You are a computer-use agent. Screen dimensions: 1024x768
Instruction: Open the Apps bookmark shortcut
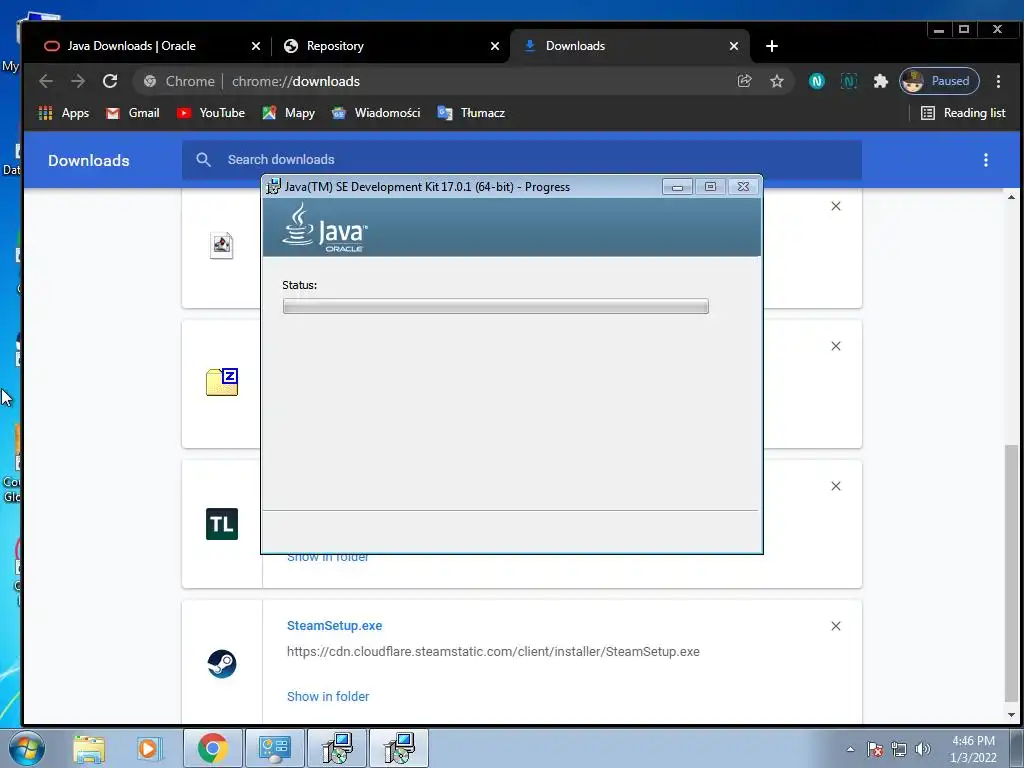point(63,113)
